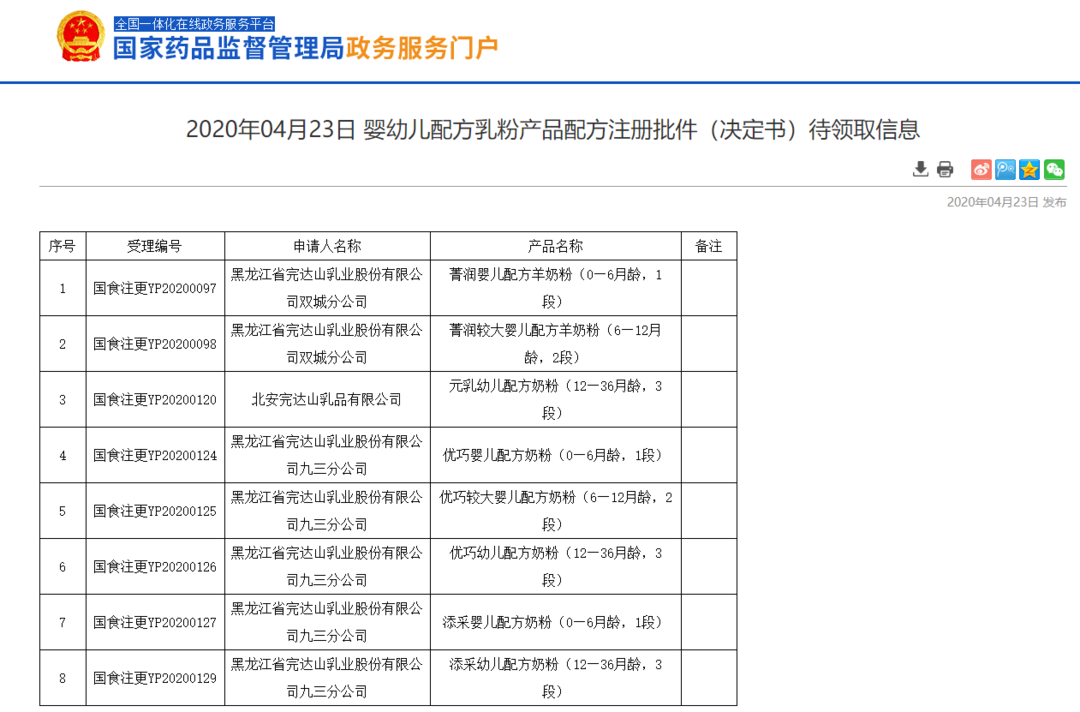Screen dimensions: 1080x712
Task: Select product 优巧婴儿配方奶粉 (0-6月龄, 1段)
Action: pyautogui.click(x=552, y=456)
